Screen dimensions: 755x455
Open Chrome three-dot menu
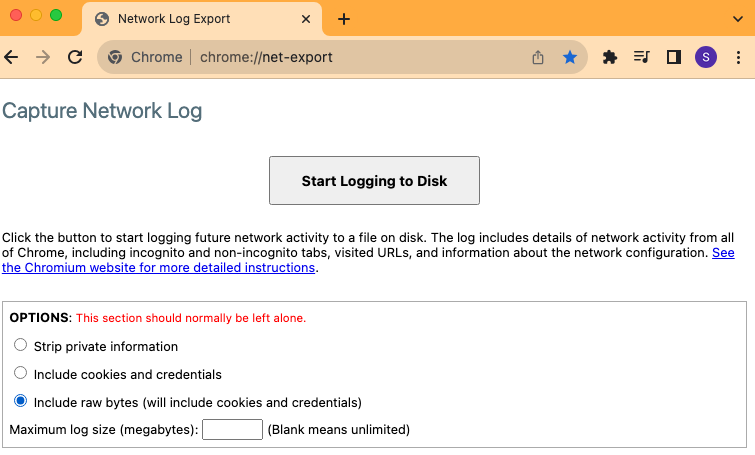pos(738,57)
